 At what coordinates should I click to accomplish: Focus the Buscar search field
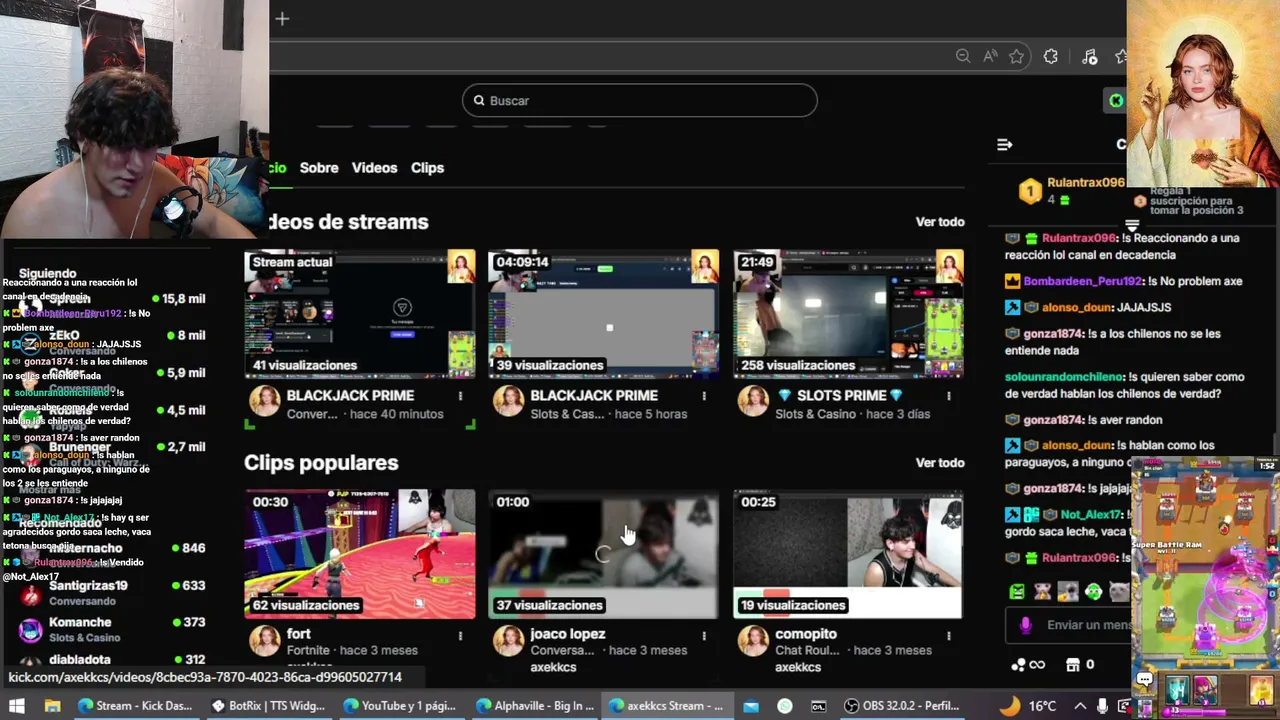tap(640, 100)
